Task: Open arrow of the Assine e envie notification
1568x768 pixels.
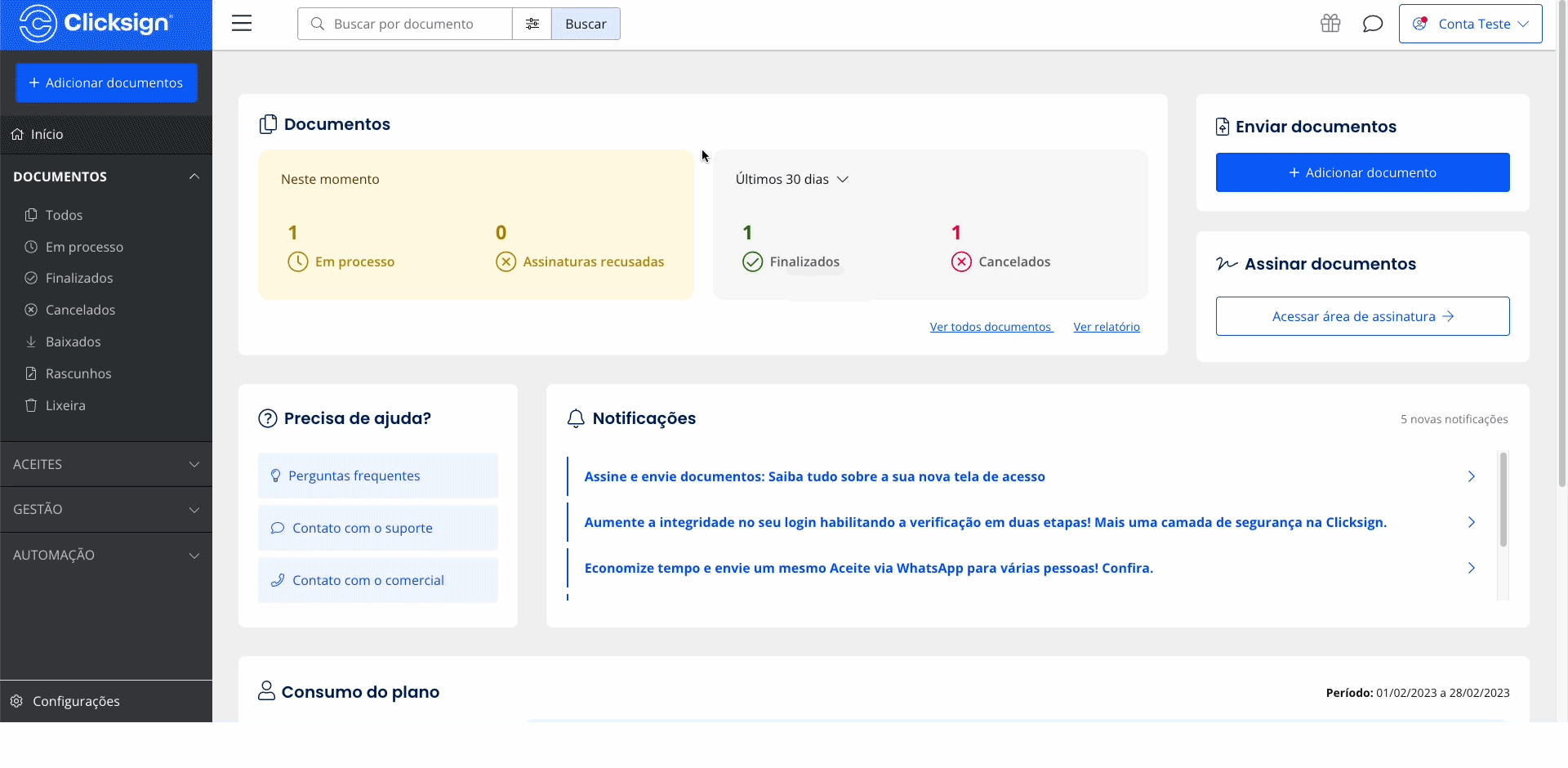Action: click(1472, 476)
